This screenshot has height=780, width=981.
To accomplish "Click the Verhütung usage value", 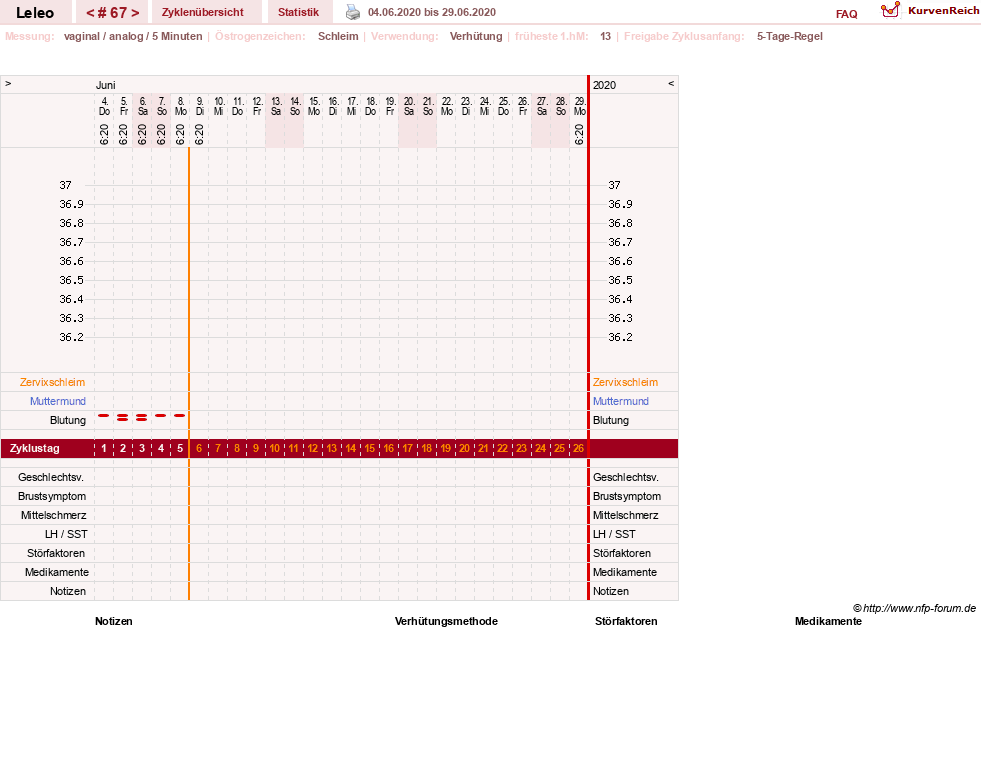I will pyautogui.click(x=476, y=36).
